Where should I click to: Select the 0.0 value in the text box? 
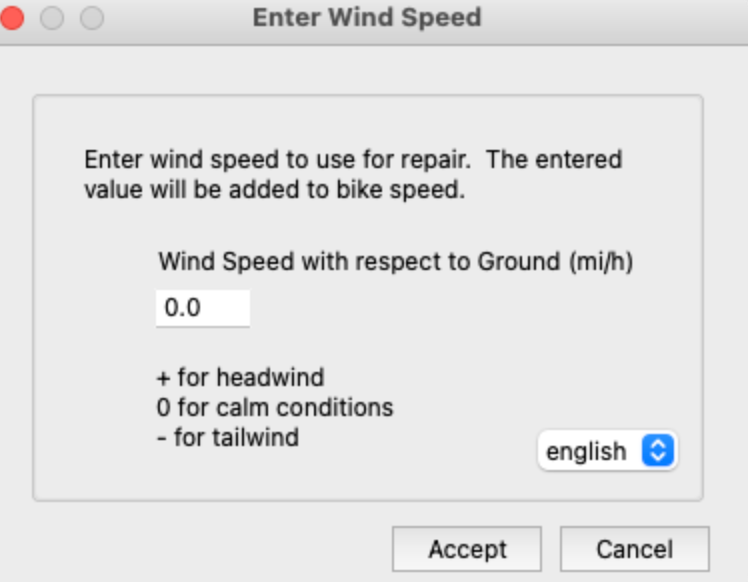point(183,308)
